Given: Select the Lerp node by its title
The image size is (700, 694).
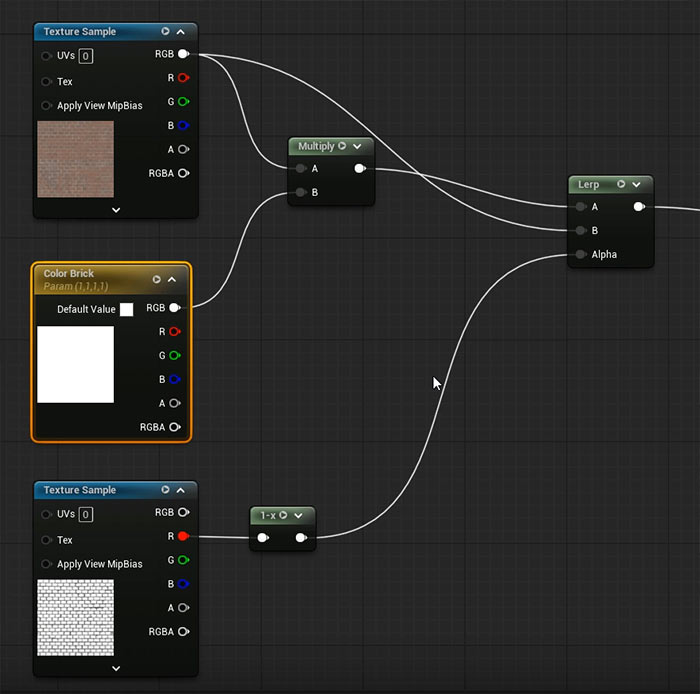Looking at the screenshot, I should (588, 185).
